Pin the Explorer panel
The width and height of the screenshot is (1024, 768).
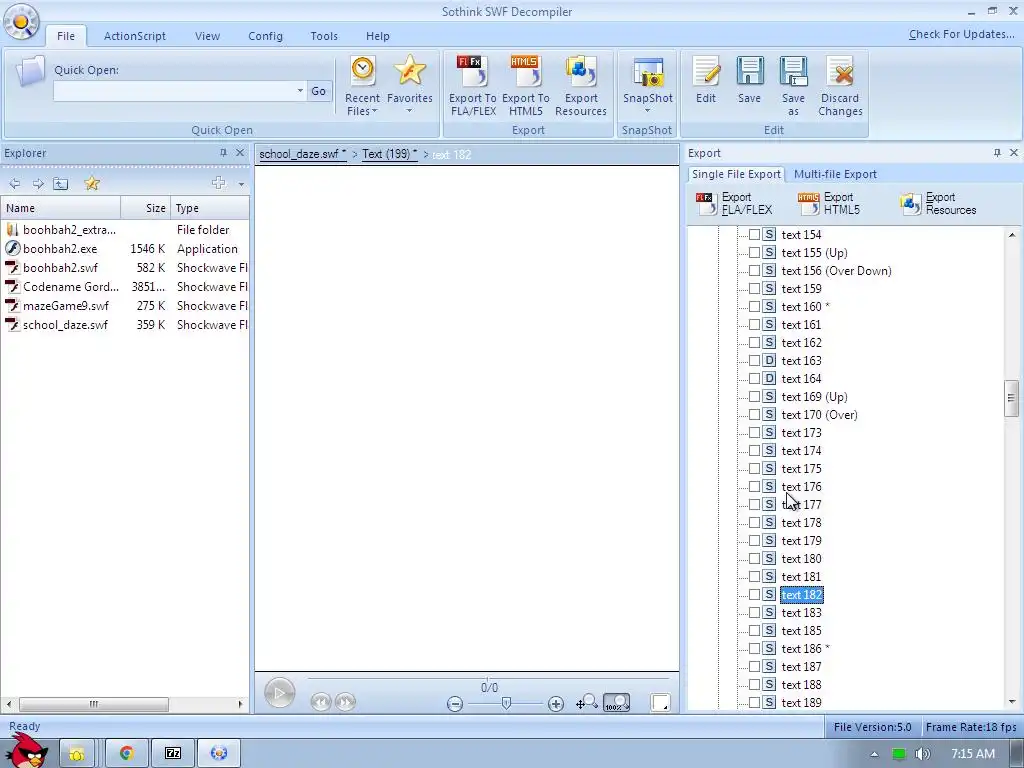click(223, 153)
